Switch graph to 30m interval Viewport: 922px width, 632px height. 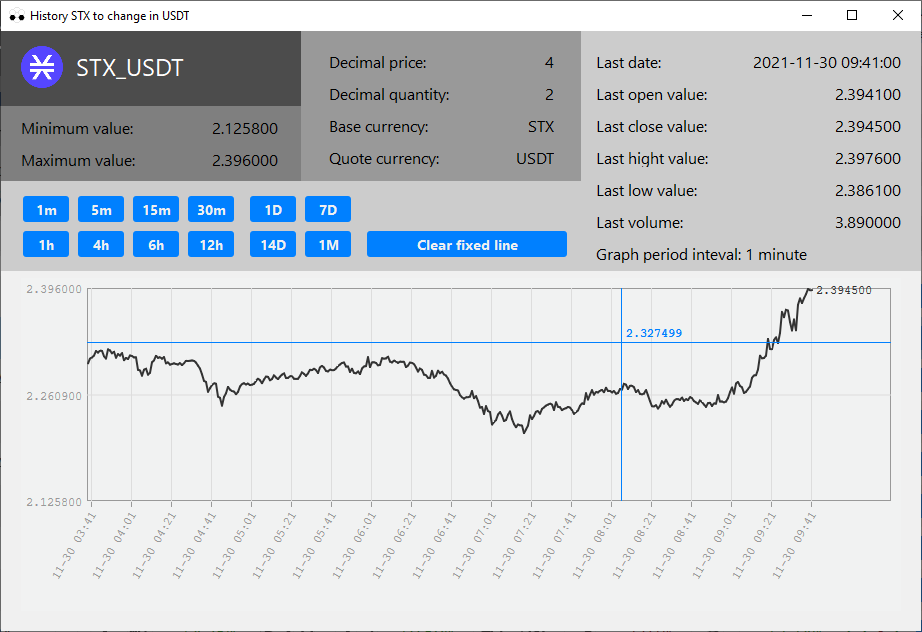pyautogui.click(x=211, y=209)
